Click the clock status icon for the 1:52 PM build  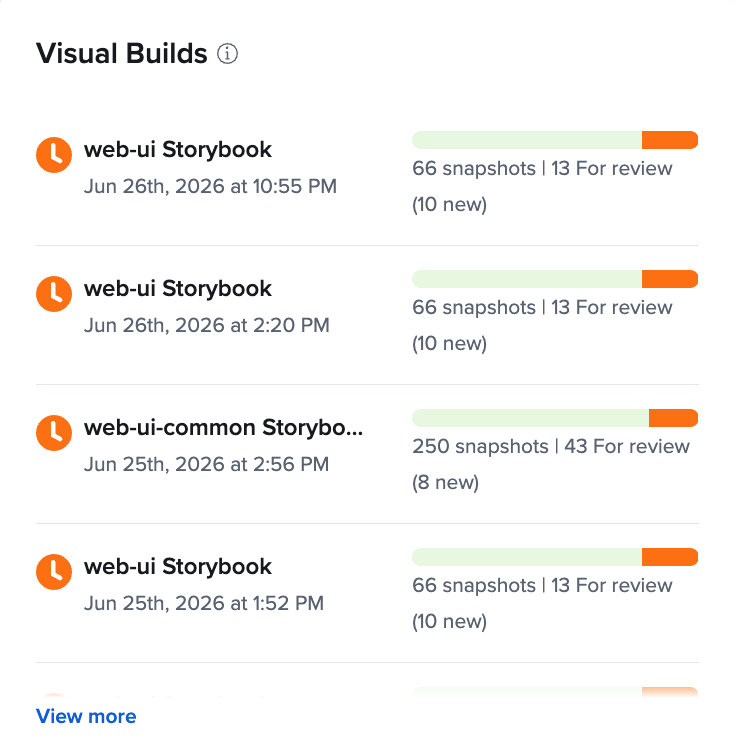click(x=54, y=572)
